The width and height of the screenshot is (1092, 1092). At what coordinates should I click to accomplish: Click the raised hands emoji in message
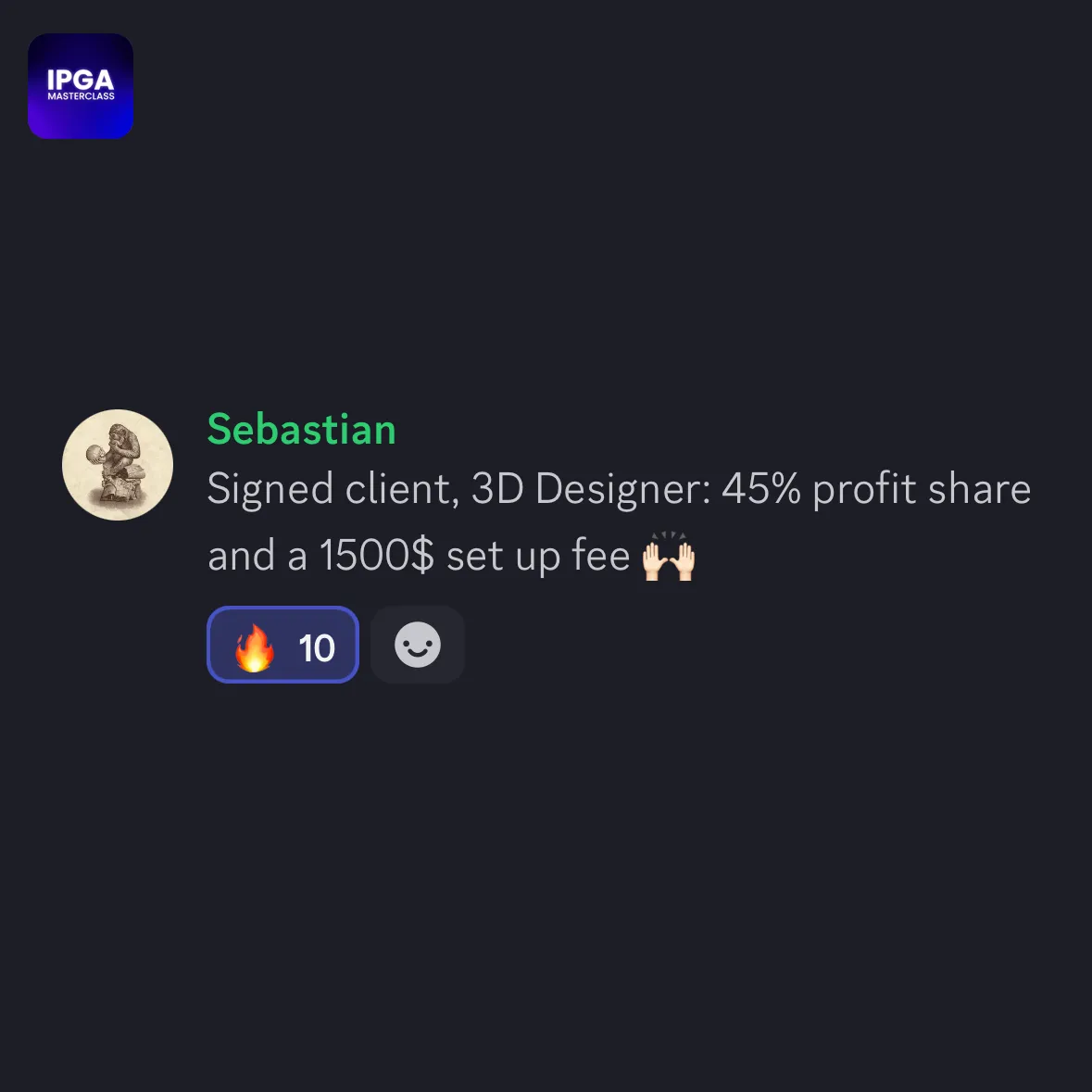pos(669,556)
